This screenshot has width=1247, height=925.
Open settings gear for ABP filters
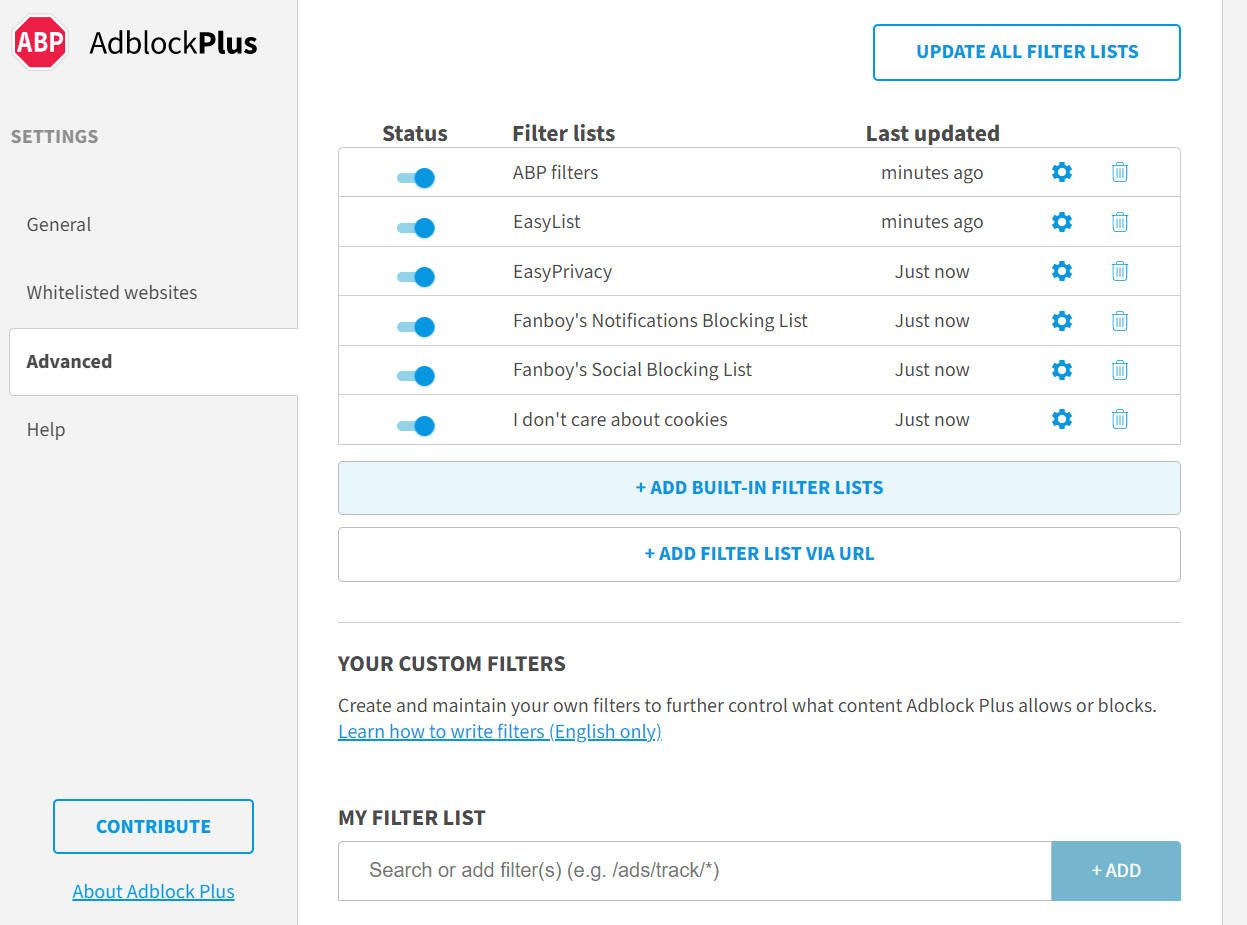tap(1061, 172)
